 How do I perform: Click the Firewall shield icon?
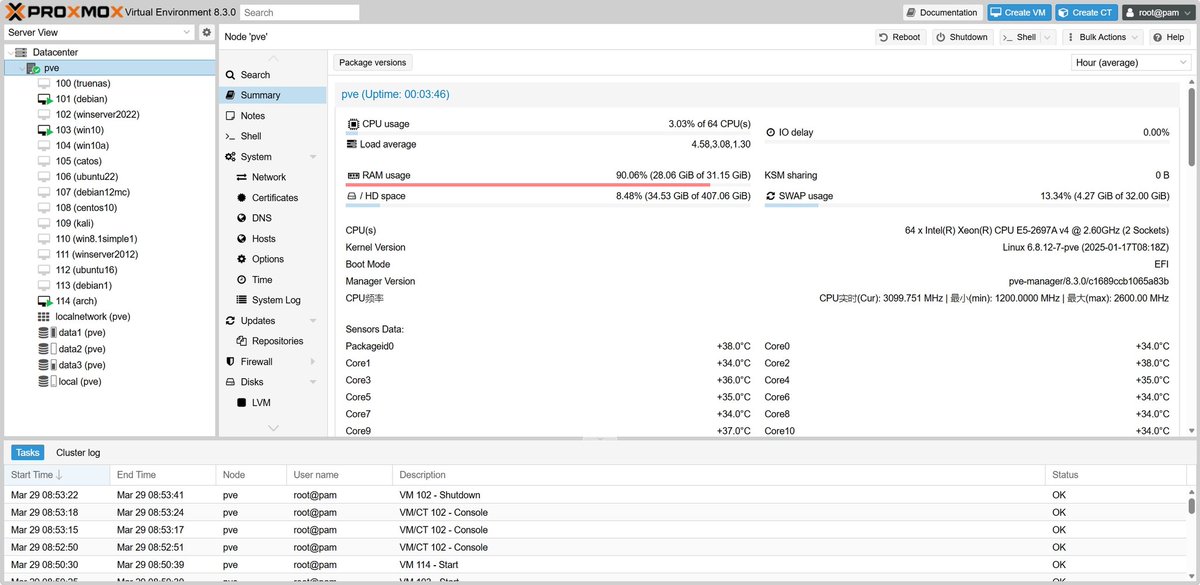[x=231, y=362]
